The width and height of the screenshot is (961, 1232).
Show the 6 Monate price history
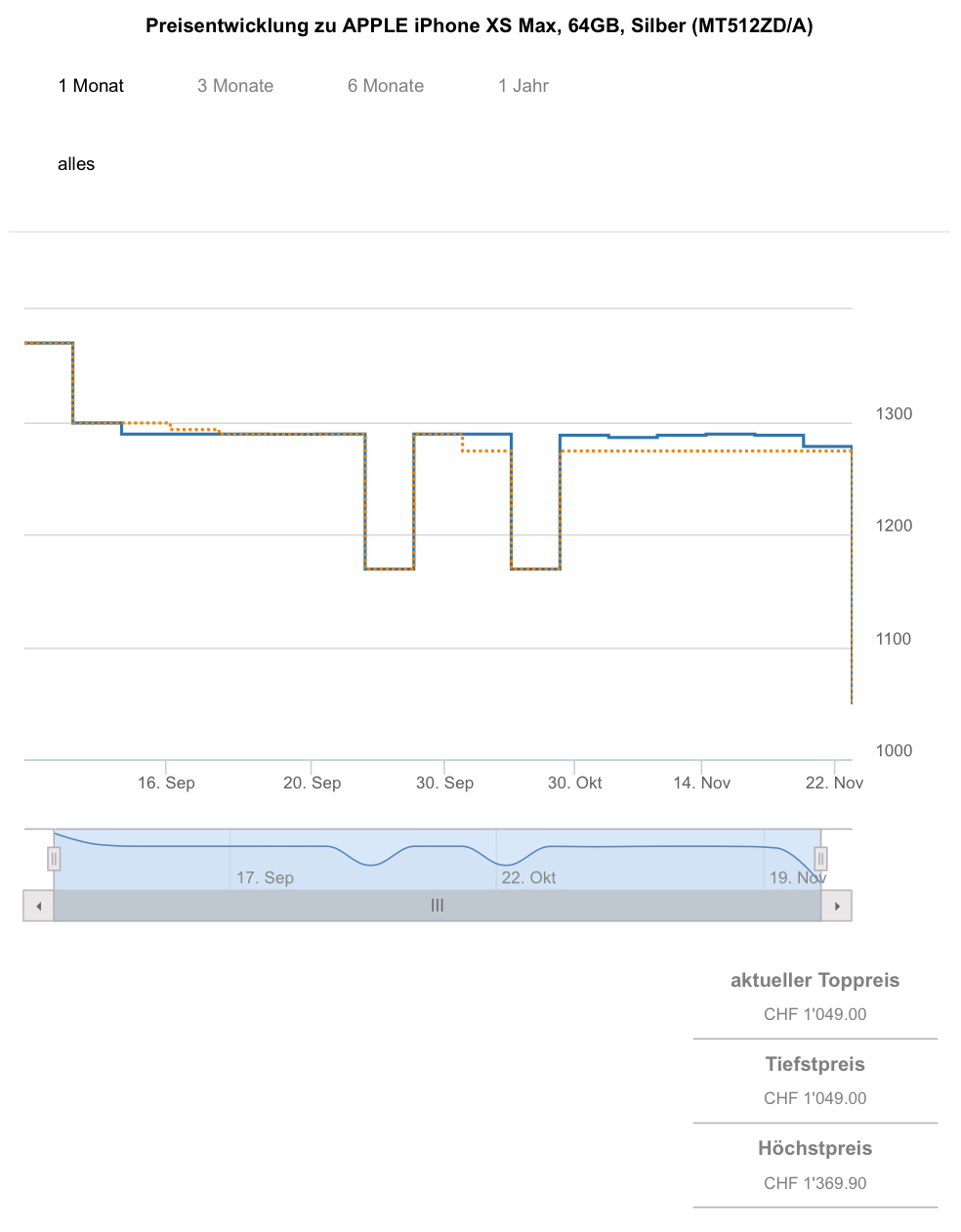386,86
